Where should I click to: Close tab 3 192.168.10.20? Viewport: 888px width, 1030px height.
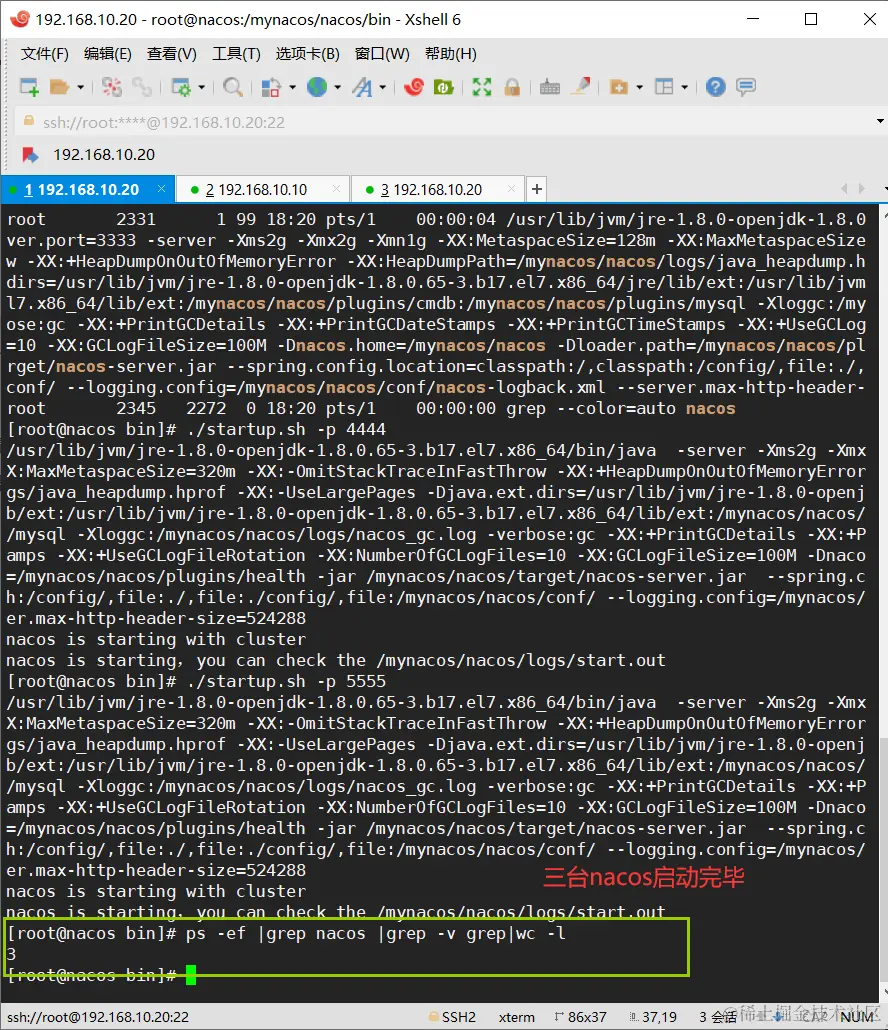coord(512,189)
